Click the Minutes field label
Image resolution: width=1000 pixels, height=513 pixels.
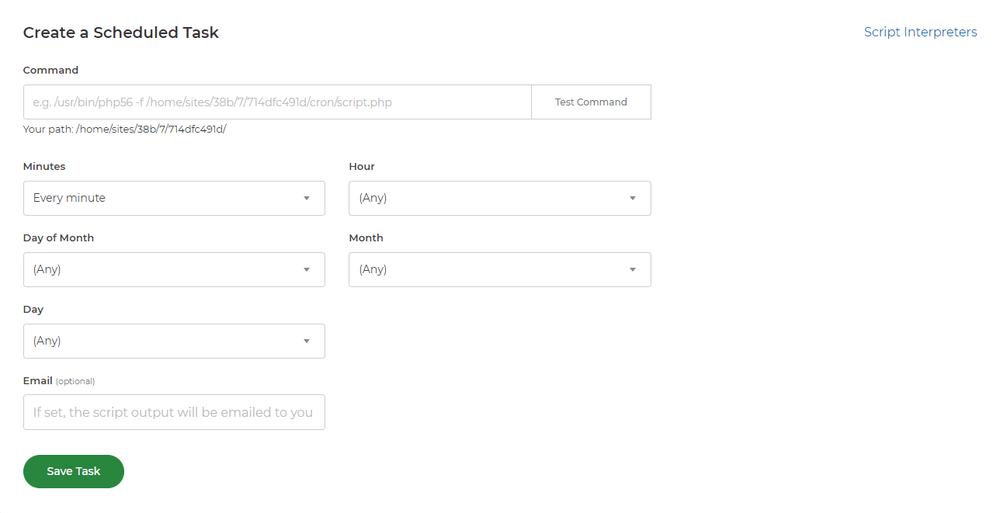coord(44,167)
